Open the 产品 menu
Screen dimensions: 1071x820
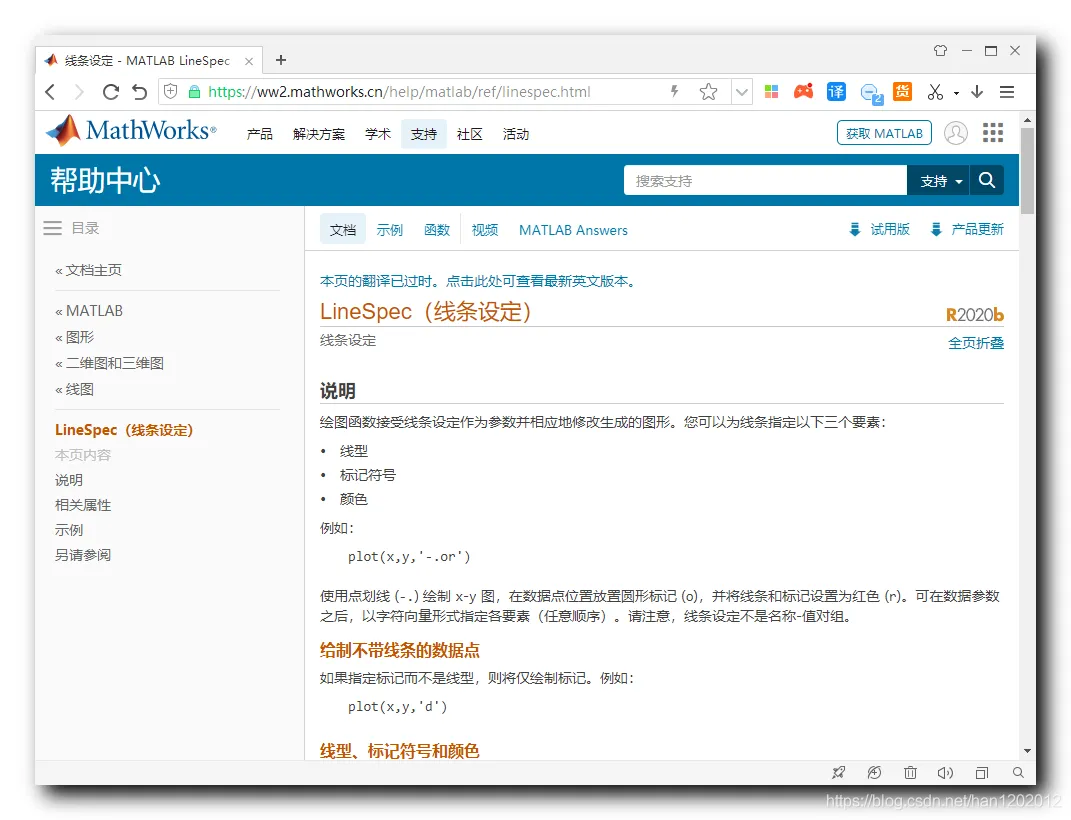click(x=260, y=135)
